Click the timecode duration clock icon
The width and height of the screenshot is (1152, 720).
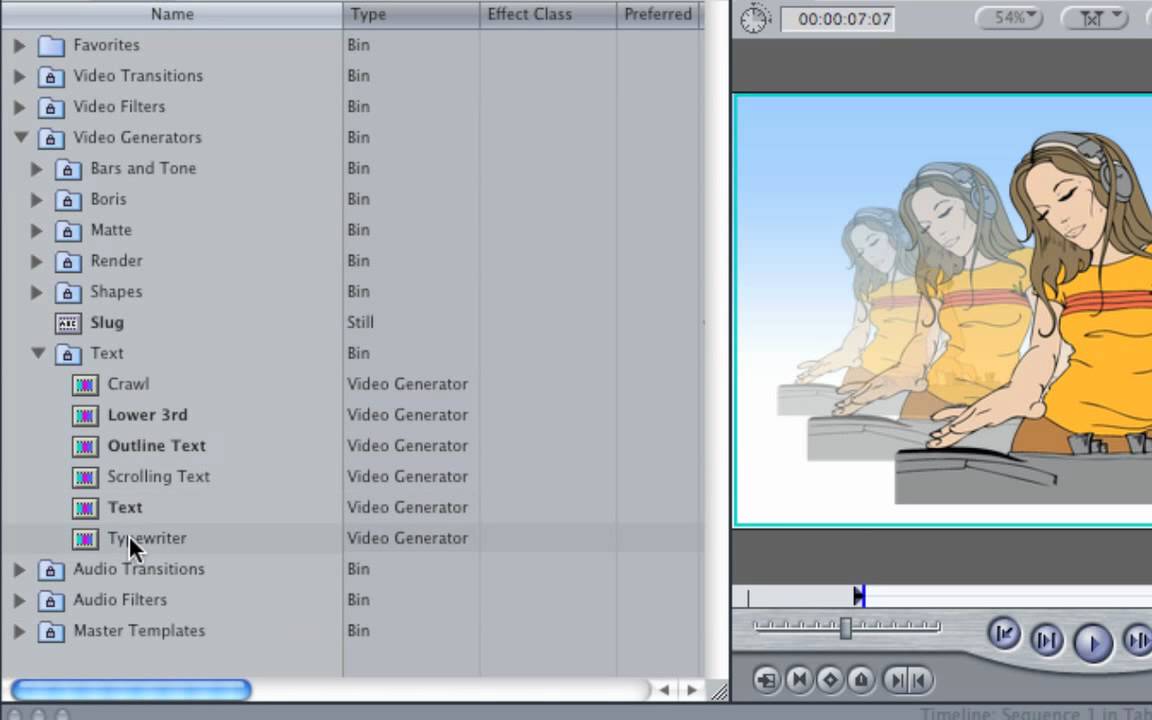pyautogui.click(x=754, y=18)
